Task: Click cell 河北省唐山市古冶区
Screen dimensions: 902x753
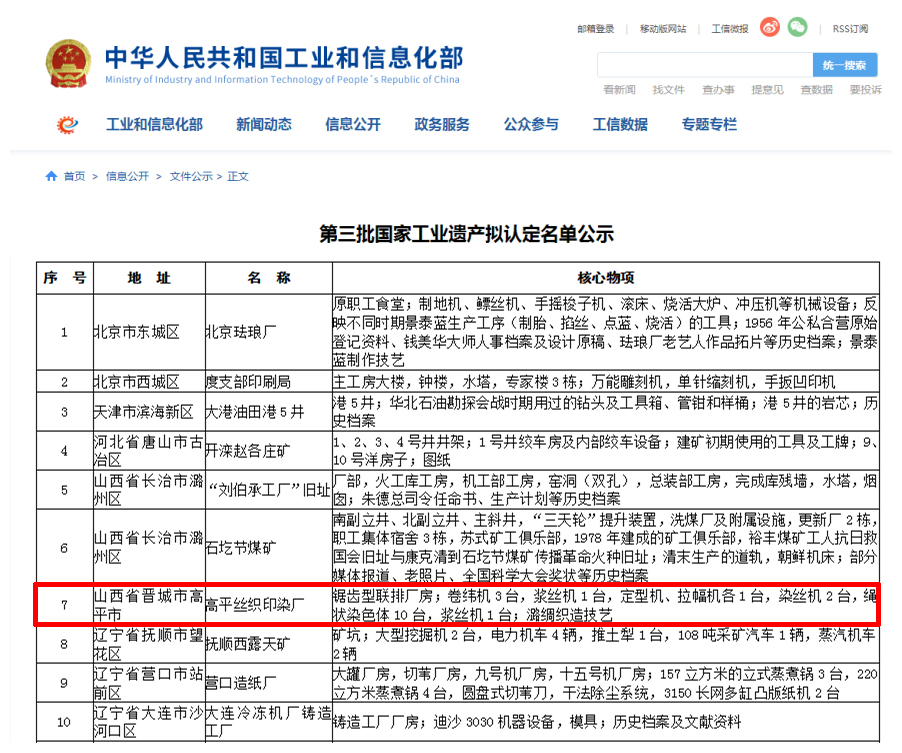Action: point(149,451)
